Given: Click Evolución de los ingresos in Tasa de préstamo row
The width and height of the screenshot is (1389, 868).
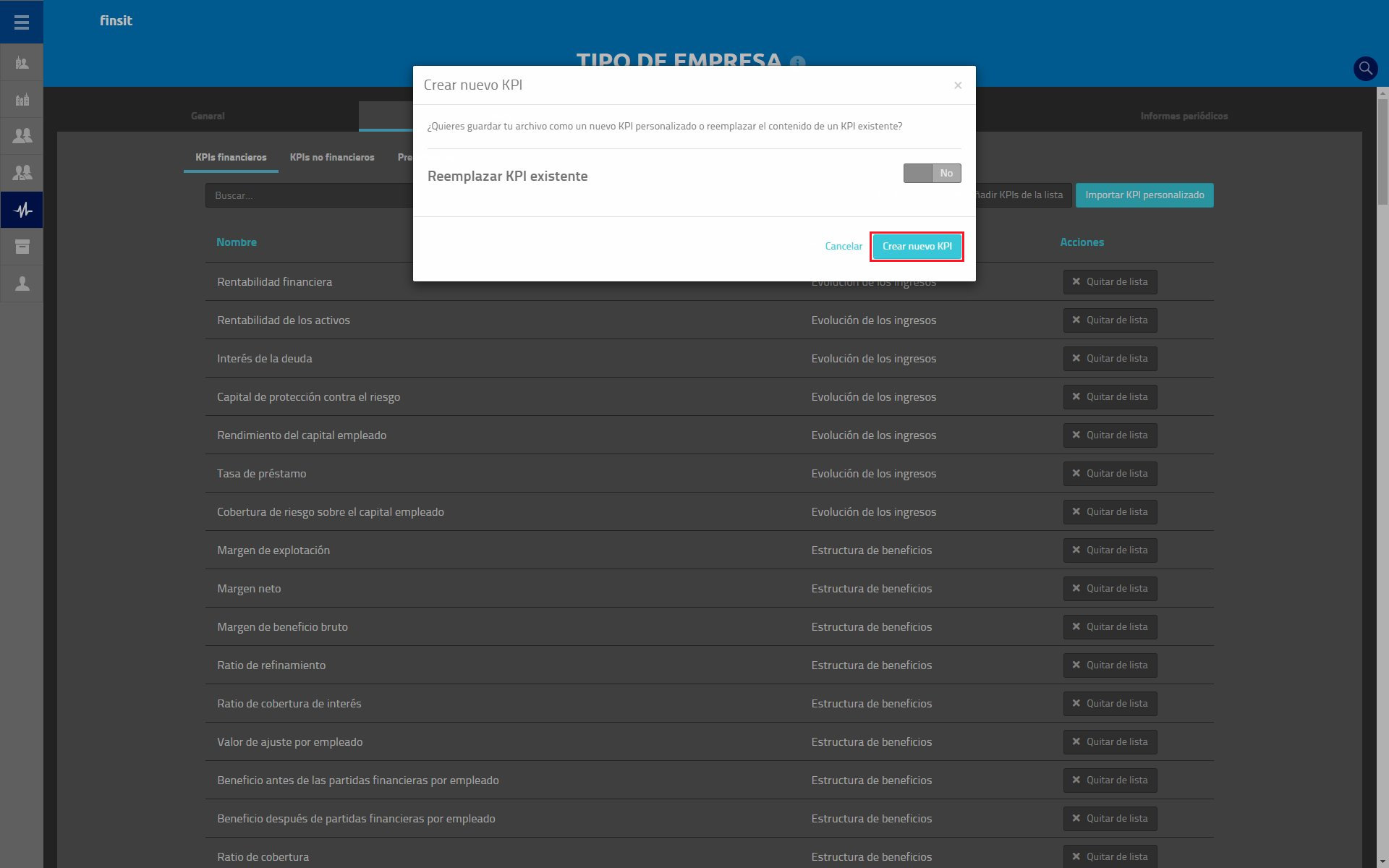Looking at the screenshot, I should [x=874, y=474].
